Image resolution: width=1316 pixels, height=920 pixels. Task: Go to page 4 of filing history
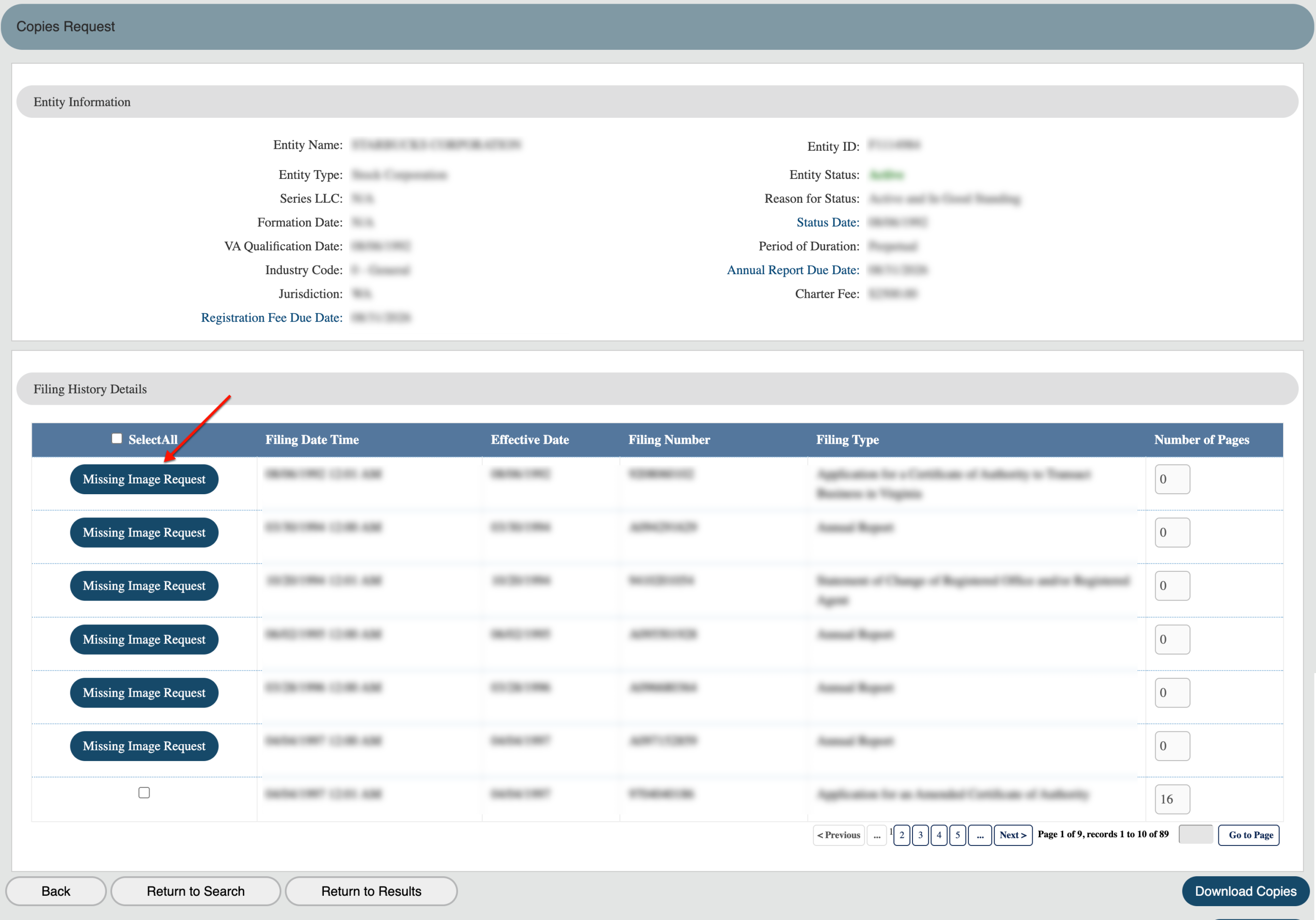pyautogui.click(x=939, y=835)
